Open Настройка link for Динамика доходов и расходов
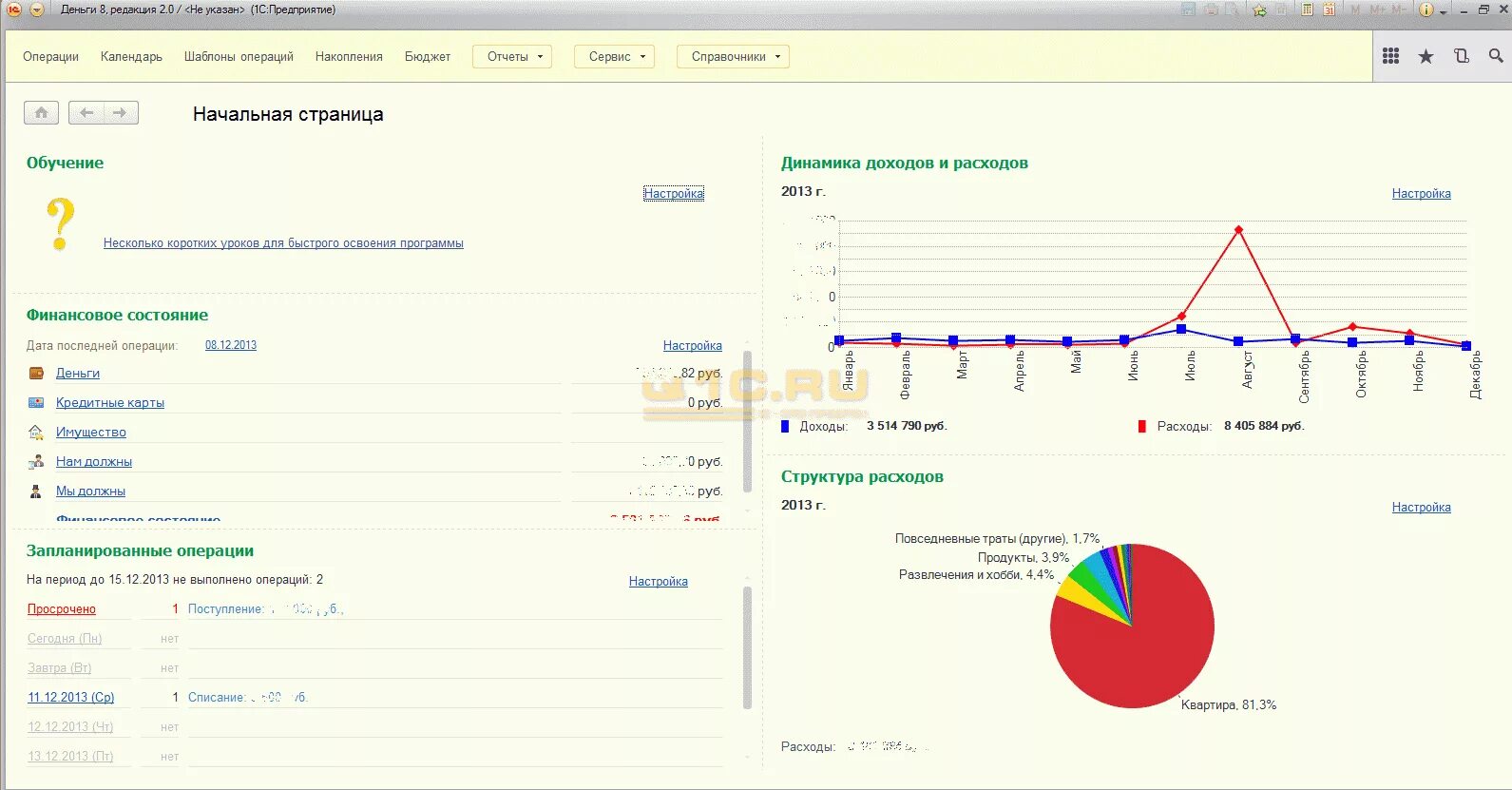 [1422, 193]
